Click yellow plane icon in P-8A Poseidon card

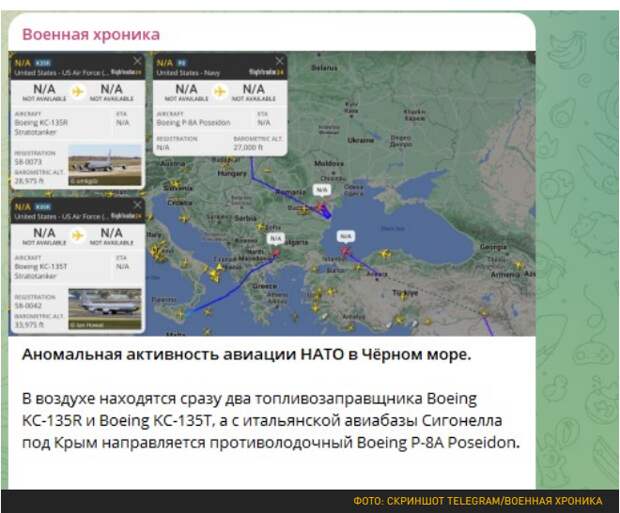220,92
